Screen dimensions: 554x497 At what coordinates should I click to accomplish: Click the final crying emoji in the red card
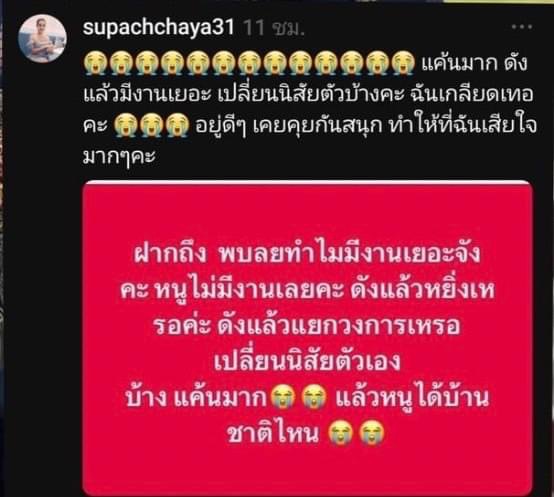[x=371, y=433]
